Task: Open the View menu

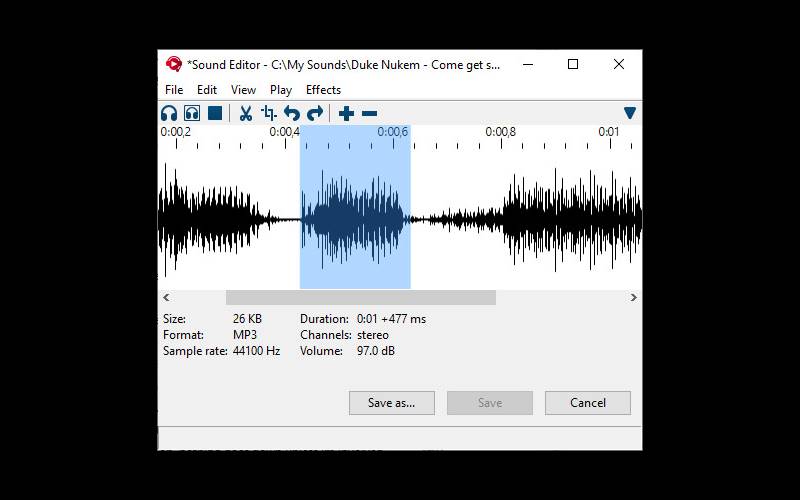Action: point(243,90)
